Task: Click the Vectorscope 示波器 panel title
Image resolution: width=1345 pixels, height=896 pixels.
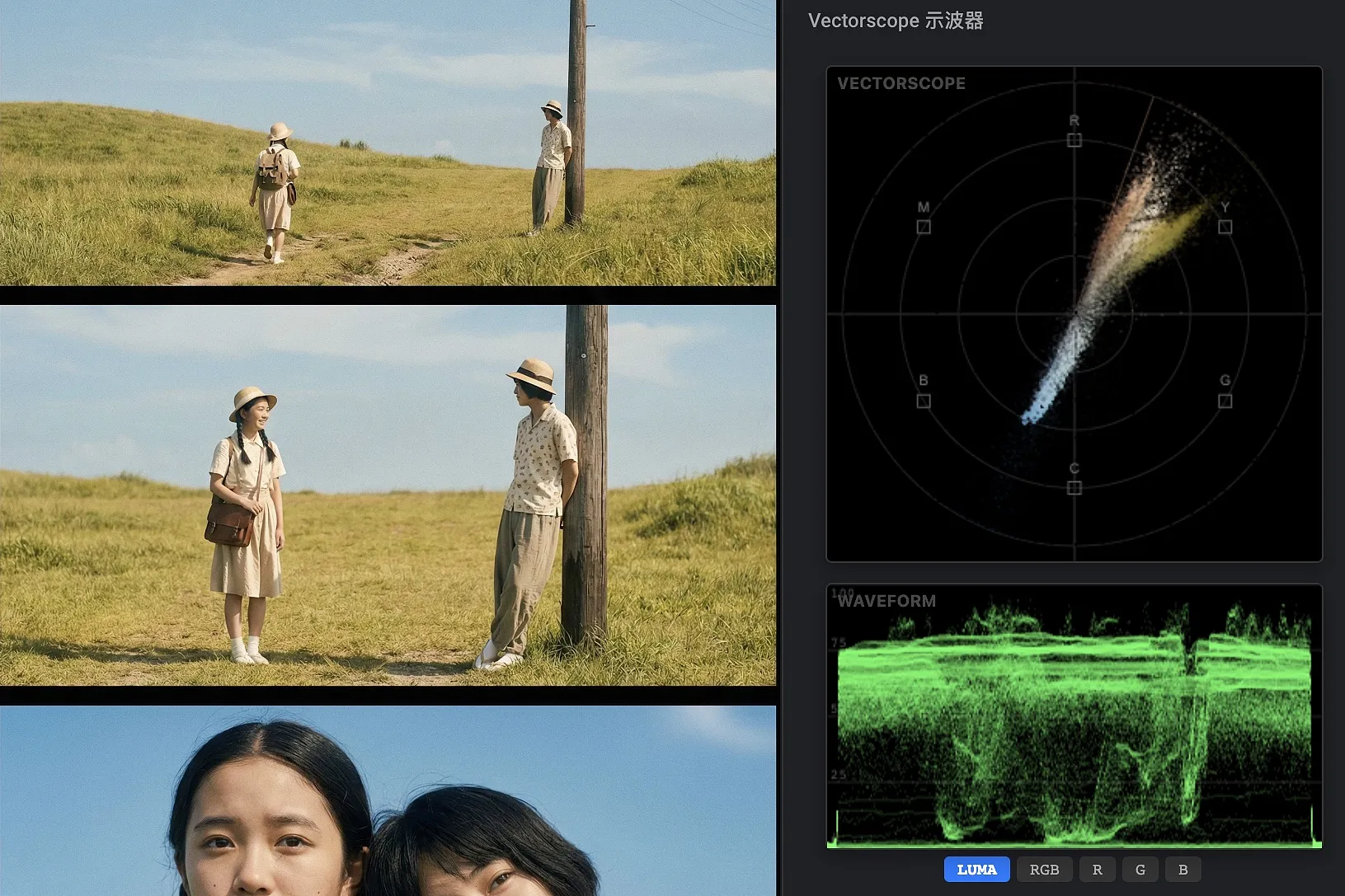Action: (896, 21)
